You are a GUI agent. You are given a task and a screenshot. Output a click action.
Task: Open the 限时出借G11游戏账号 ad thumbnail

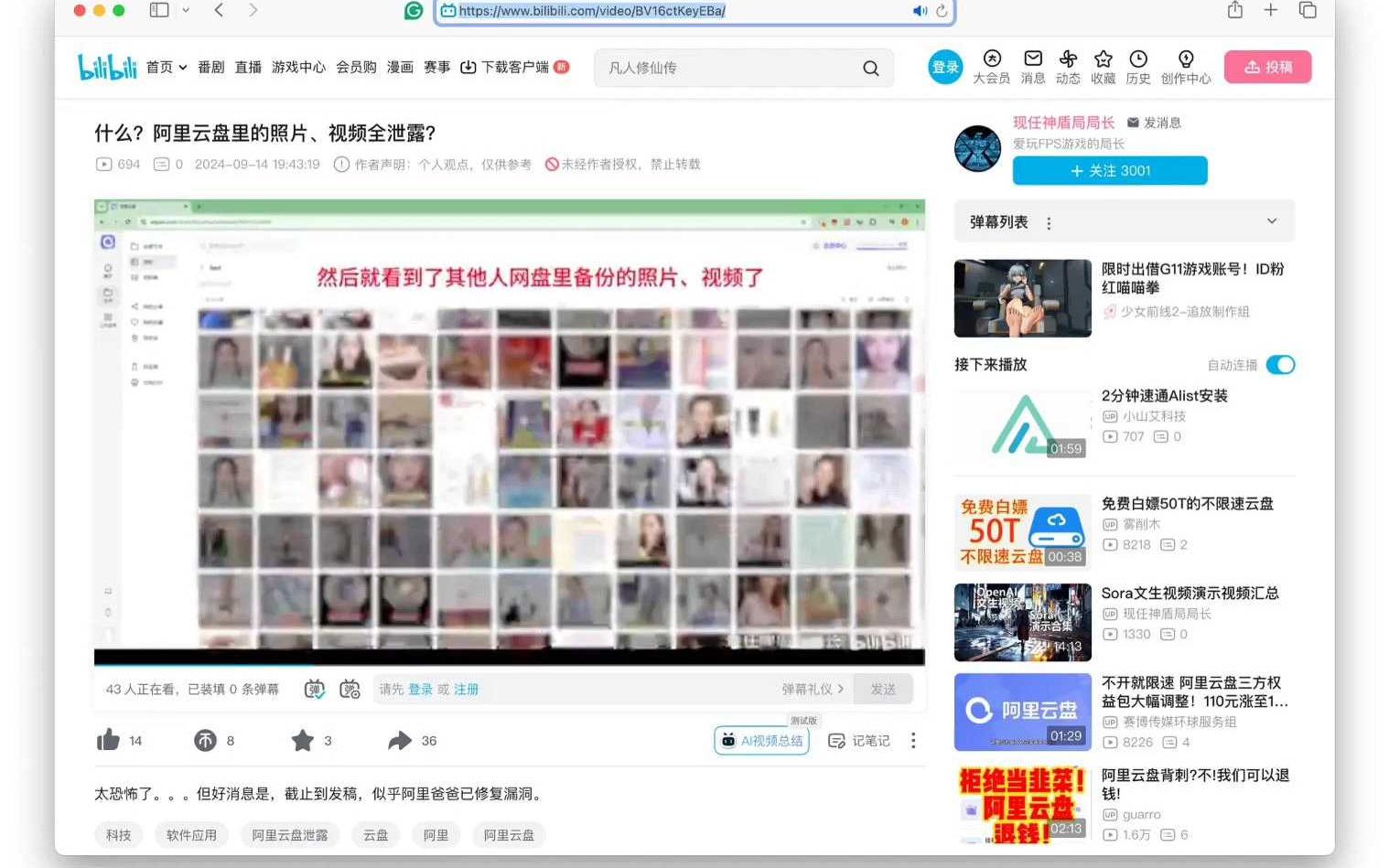pos(1022,298)
